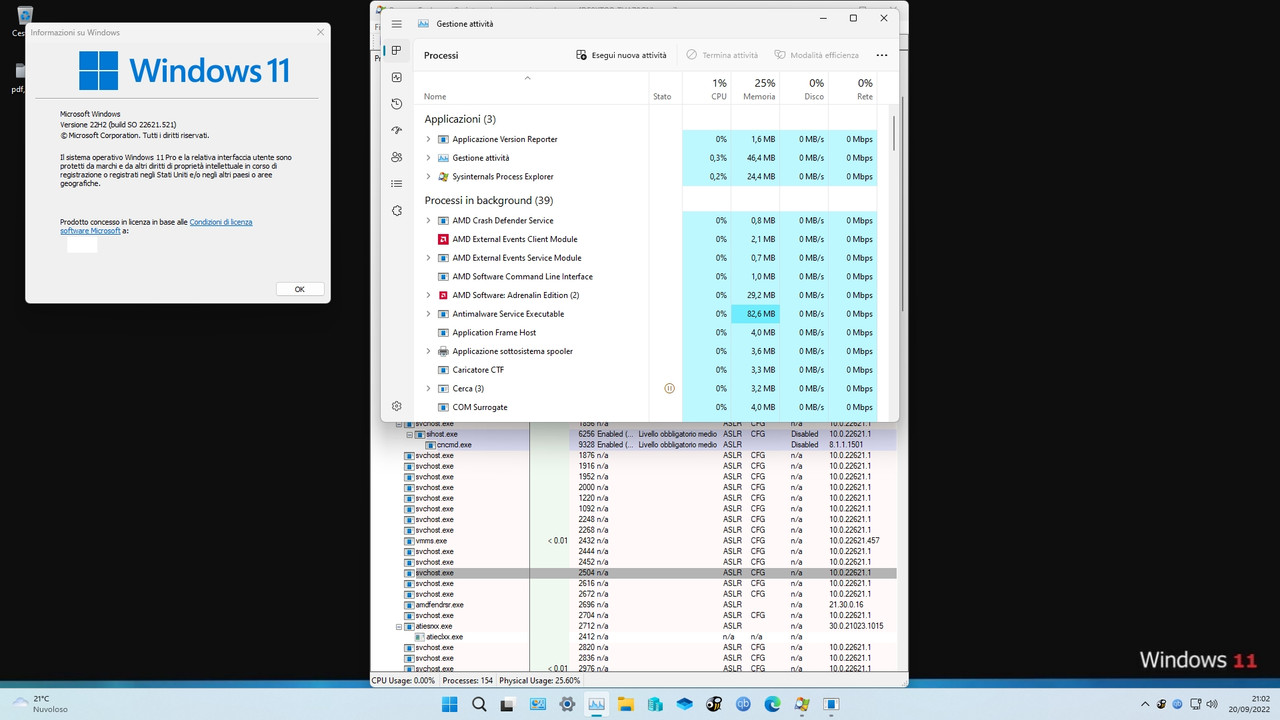Viewport: 1280px width, 720px height.
Task: Open Services page in Task Manager sidebar
Action: (397, 211)
